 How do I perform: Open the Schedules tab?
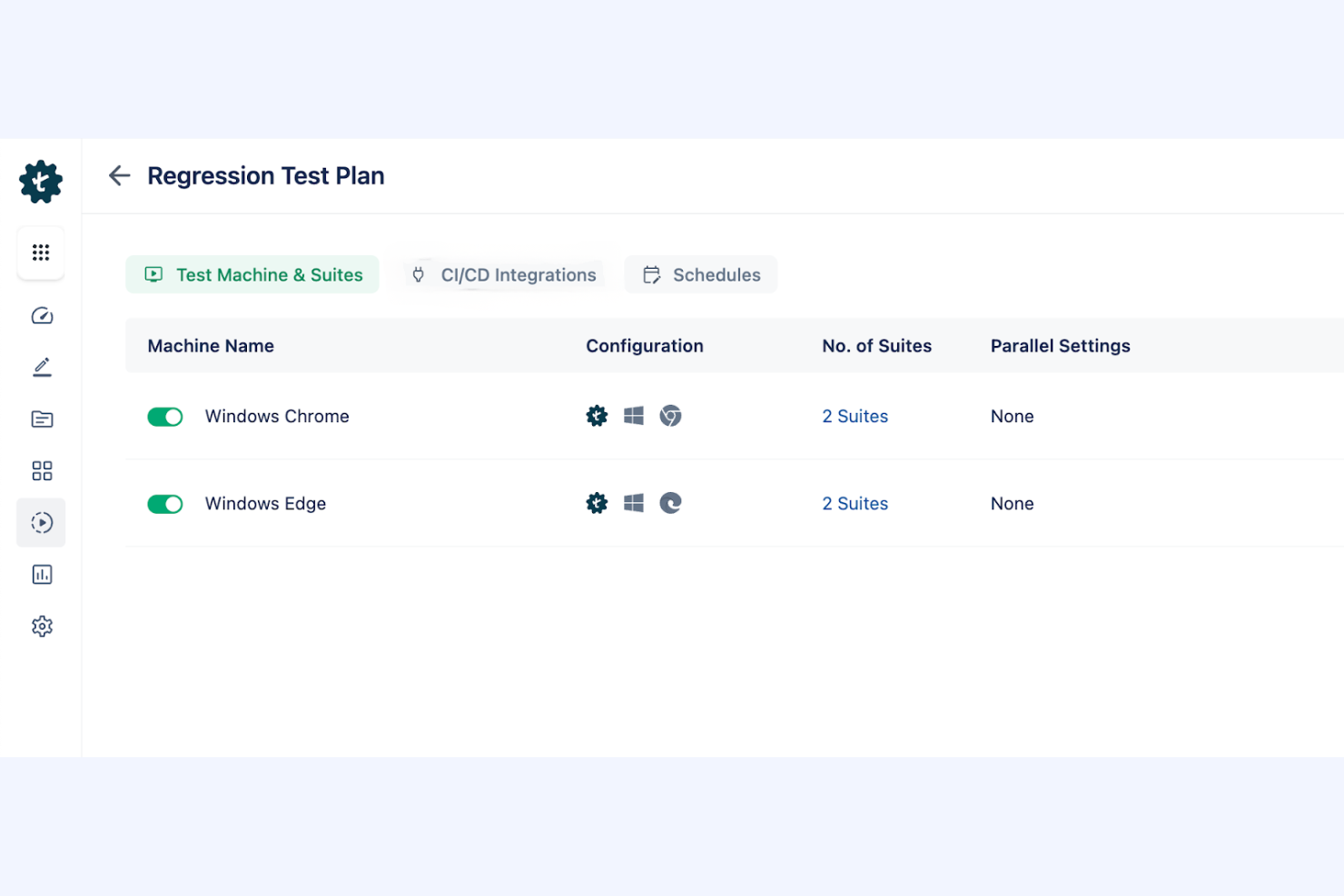[700, 274]
